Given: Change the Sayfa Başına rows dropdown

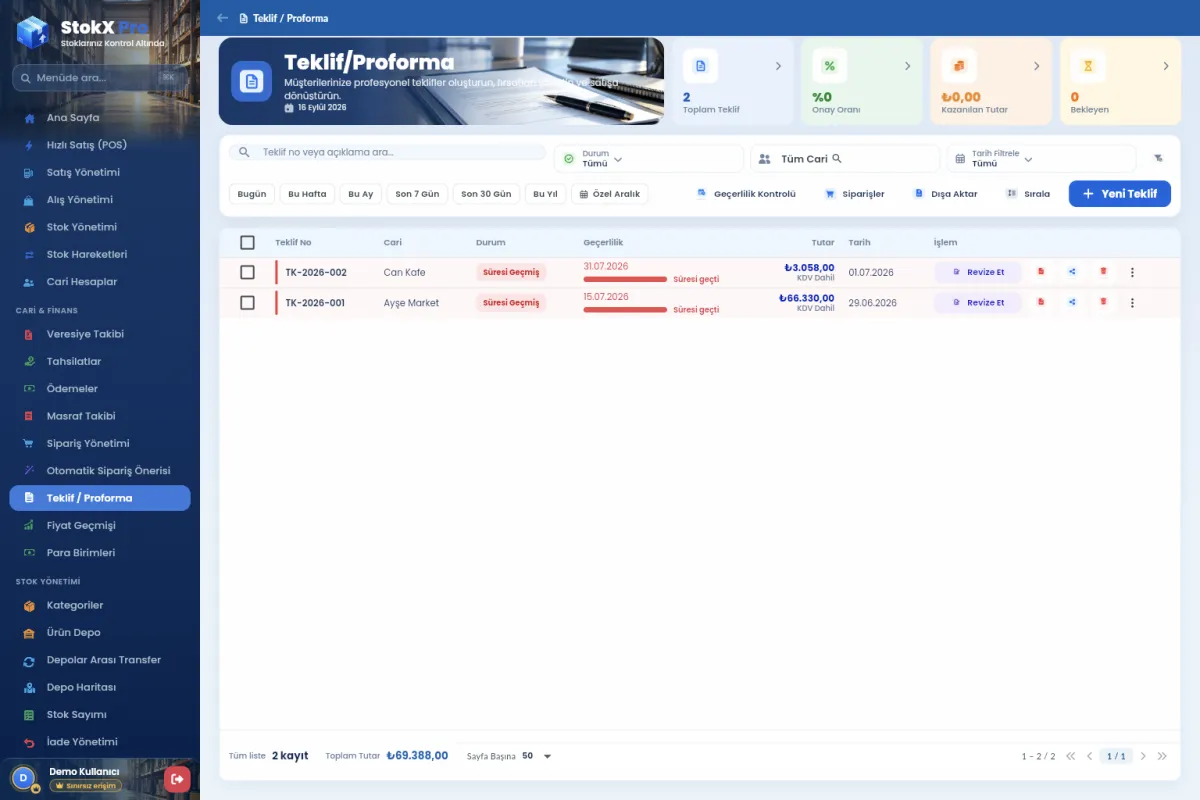Looking at the screenshot, I should click(537, 756).
